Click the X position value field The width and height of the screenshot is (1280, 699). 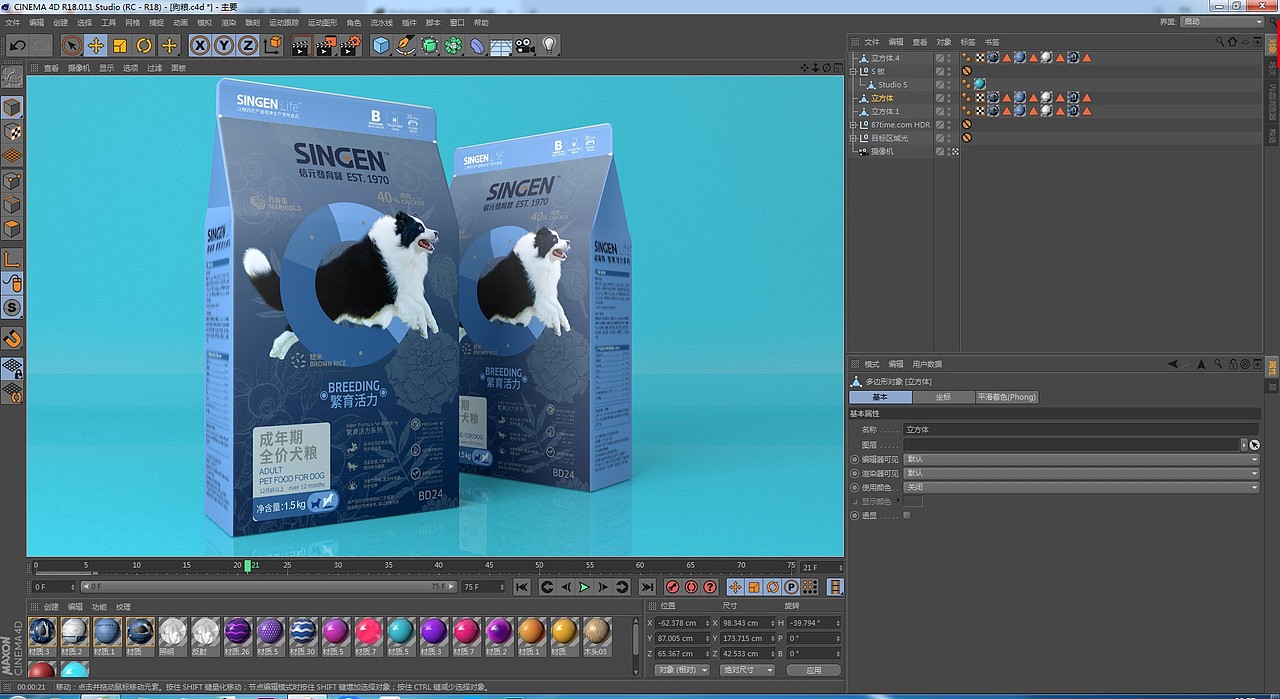tap(683, 623)
